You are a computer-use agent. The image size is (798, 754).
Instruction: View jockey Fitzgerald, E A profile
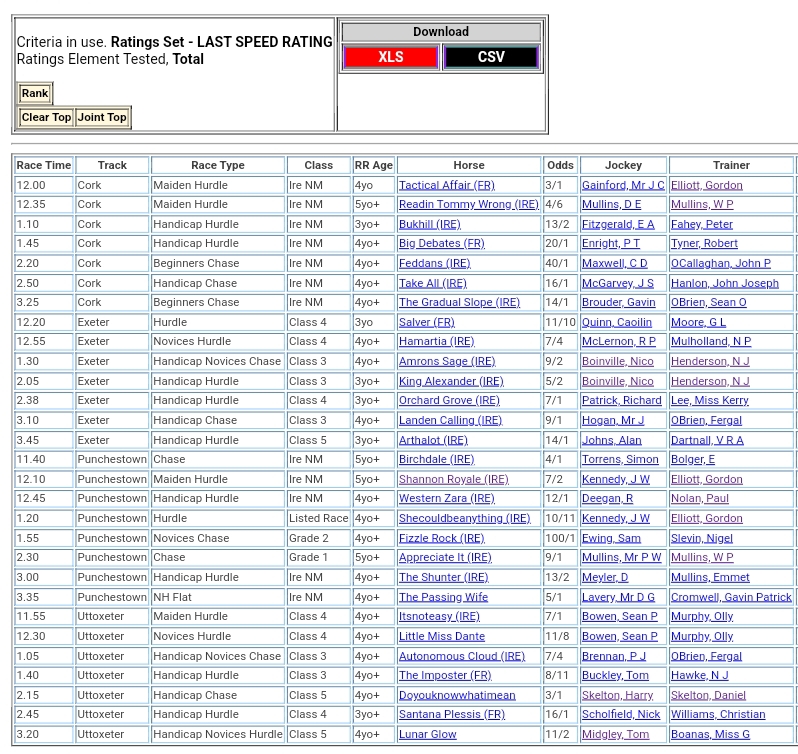pos(618,225)
